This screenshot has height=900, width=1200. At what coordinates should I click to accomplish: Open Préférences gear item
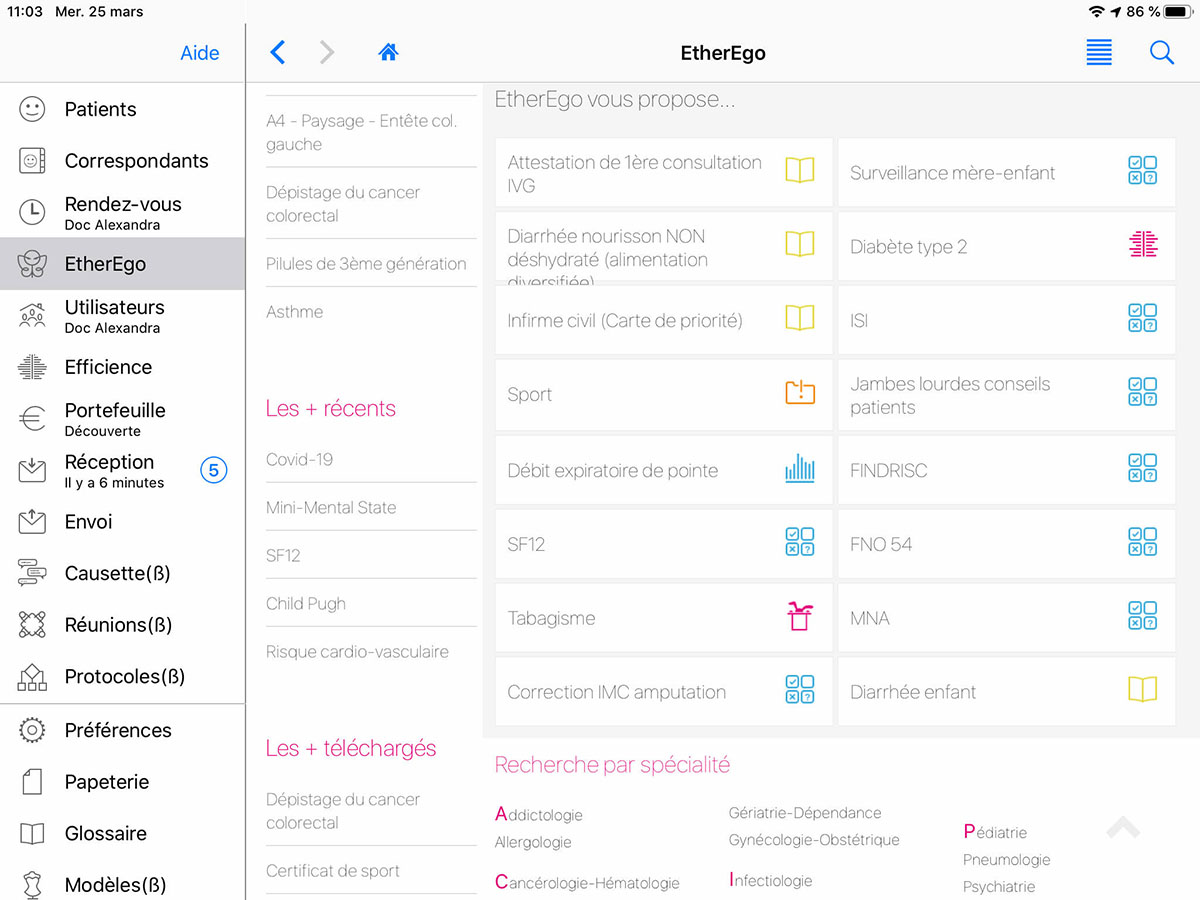(x=117, y=730)
